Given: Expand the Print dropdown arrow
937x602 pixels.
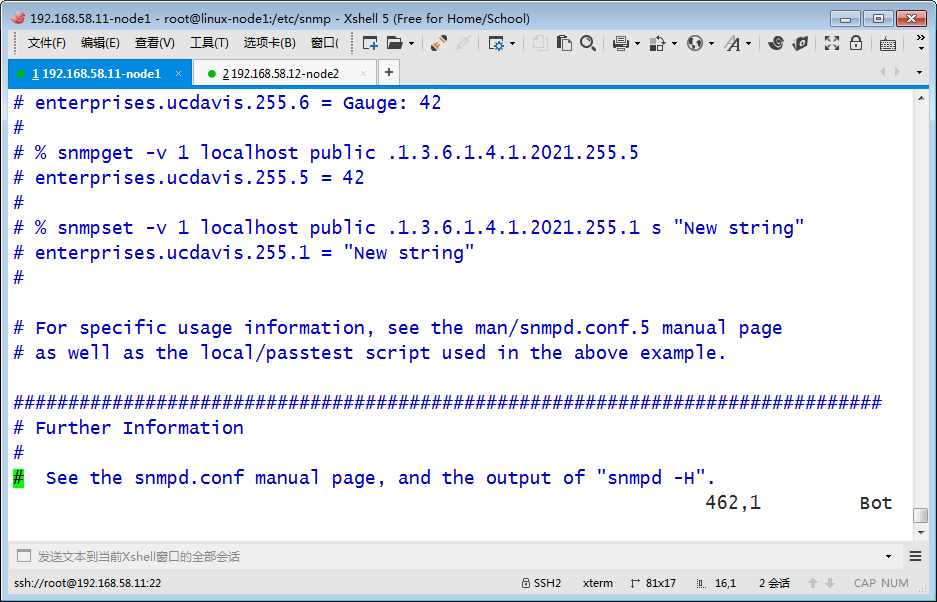Looking at the screenshot, I should coord(637,44).
